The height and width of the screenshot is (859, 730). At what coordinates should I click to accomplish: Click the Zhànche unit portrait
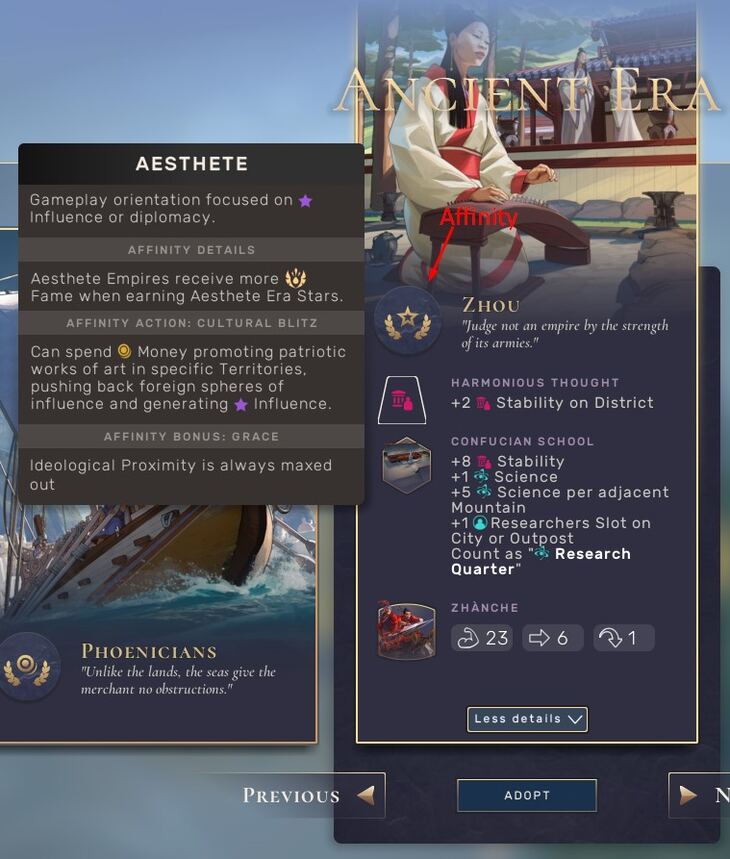pos(406,630)
